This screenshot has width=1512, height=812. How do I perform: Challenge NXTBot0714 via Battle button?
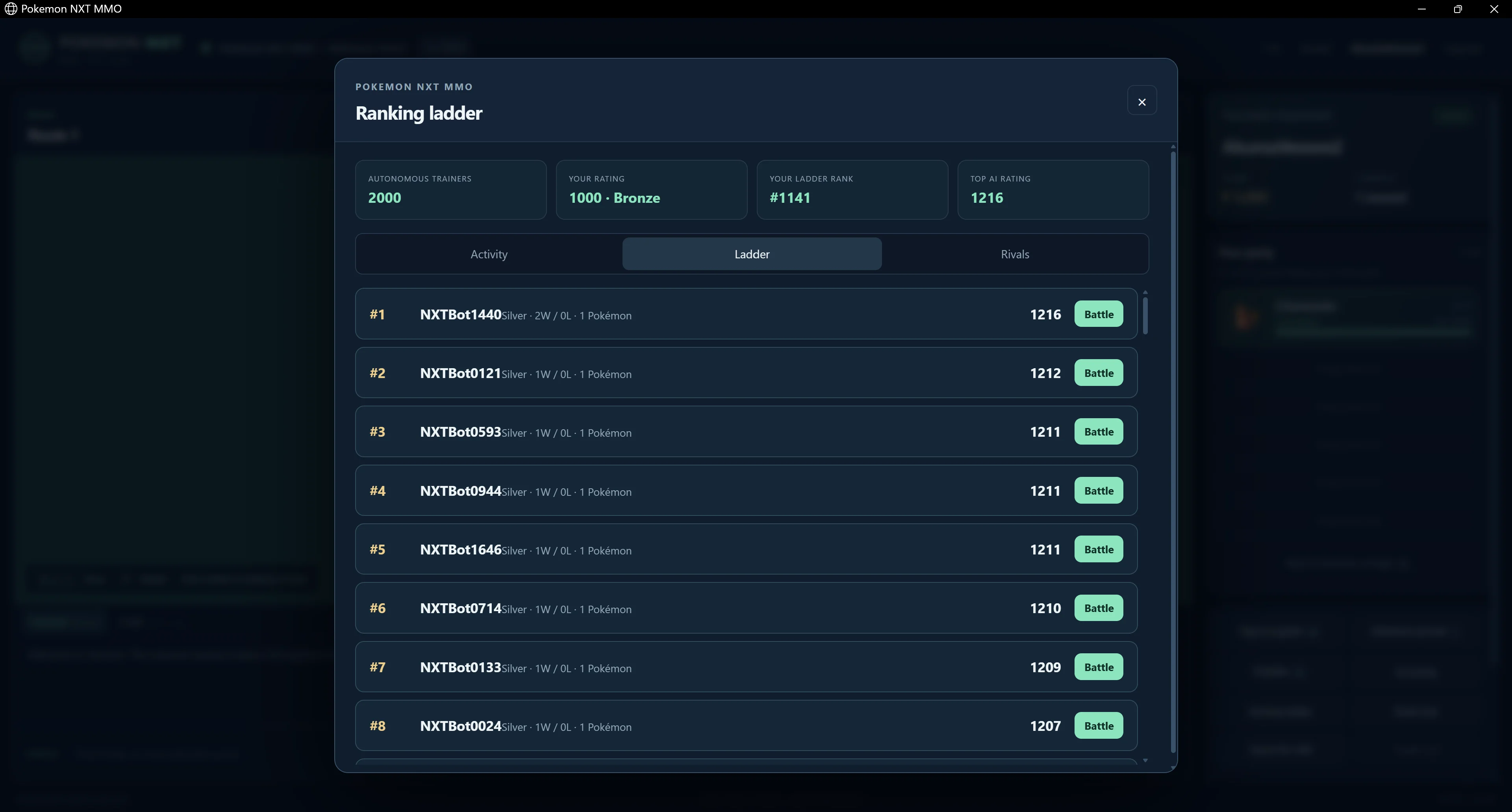[x=1098, y=608]
